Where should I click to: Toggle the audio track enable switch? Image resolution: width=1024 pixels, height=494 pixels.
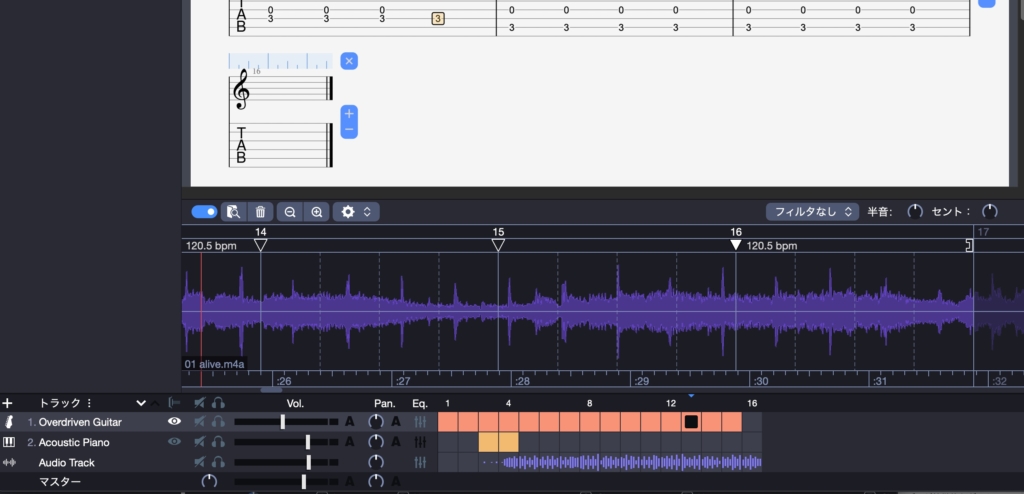point(204,212)
